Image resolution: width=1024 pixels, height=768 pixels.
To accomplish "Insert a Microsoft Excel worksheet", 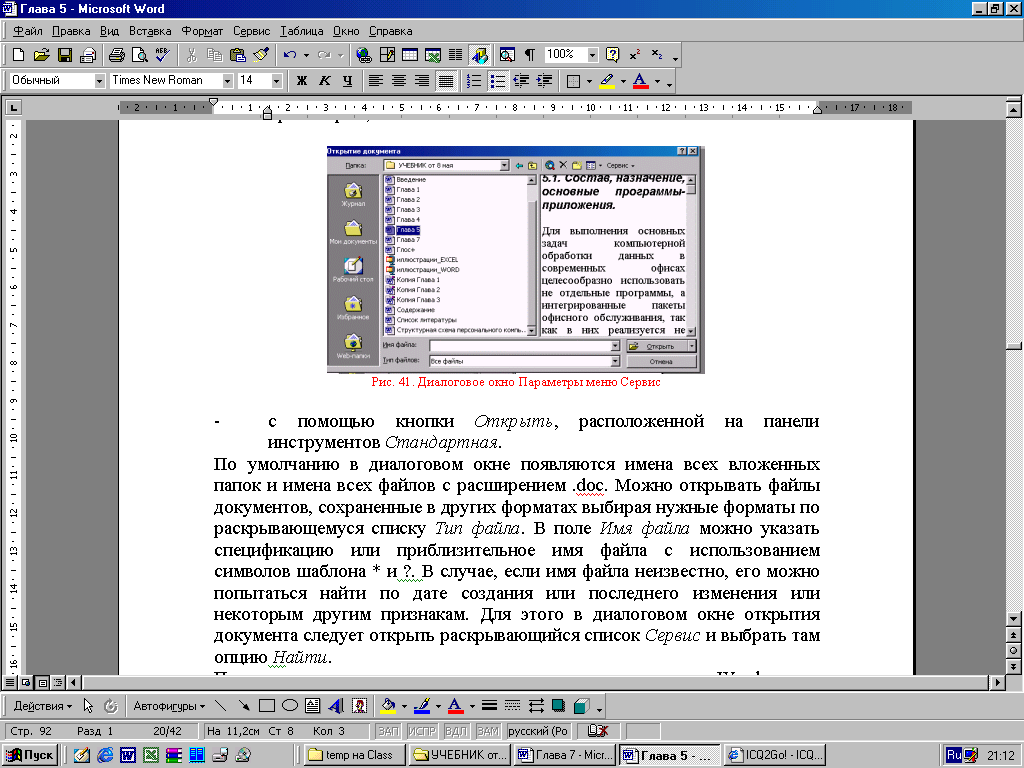I will click(x=432, y=55).
